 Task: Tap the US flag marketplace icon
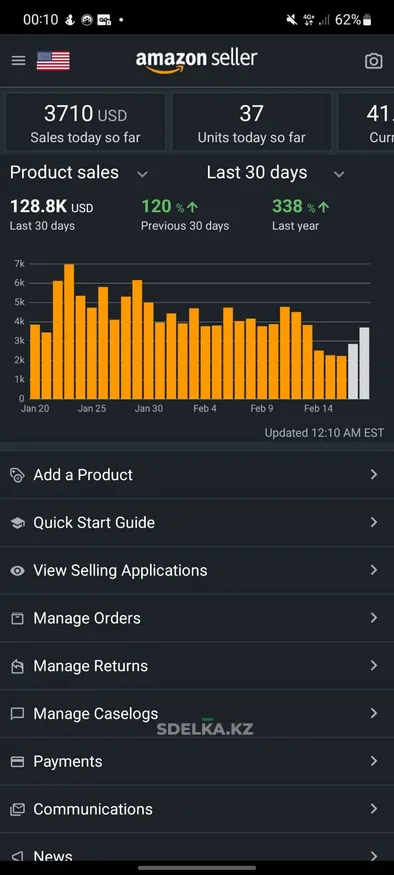(x=53, y=61)
